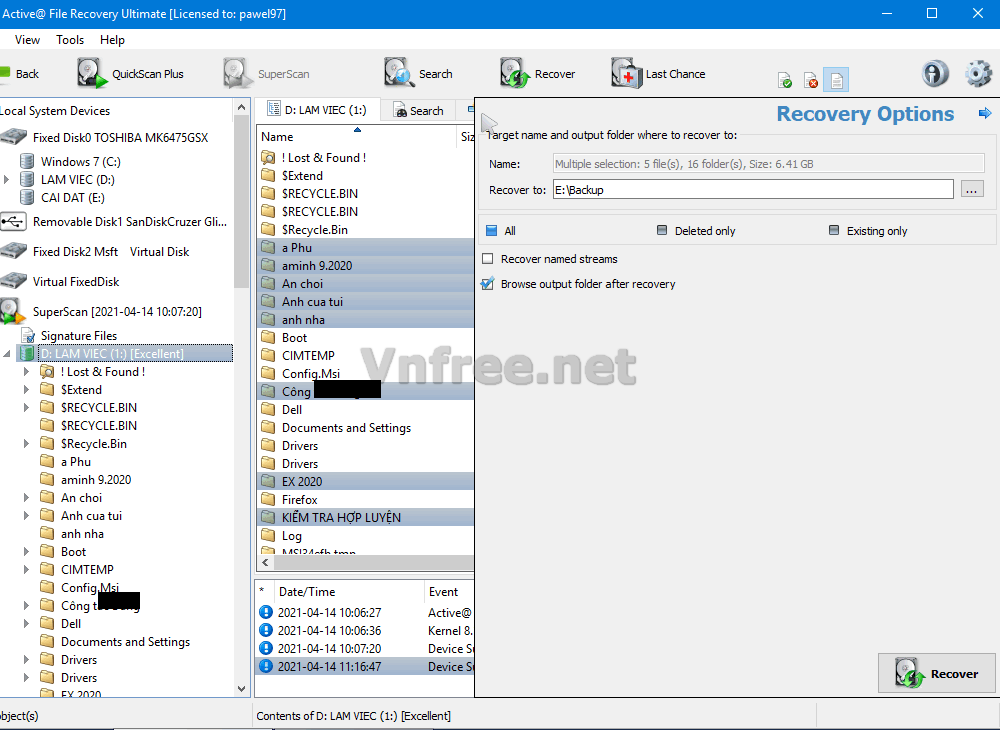Expand the An choi folder in tree
1000x730 pixels.
point(27,498)
